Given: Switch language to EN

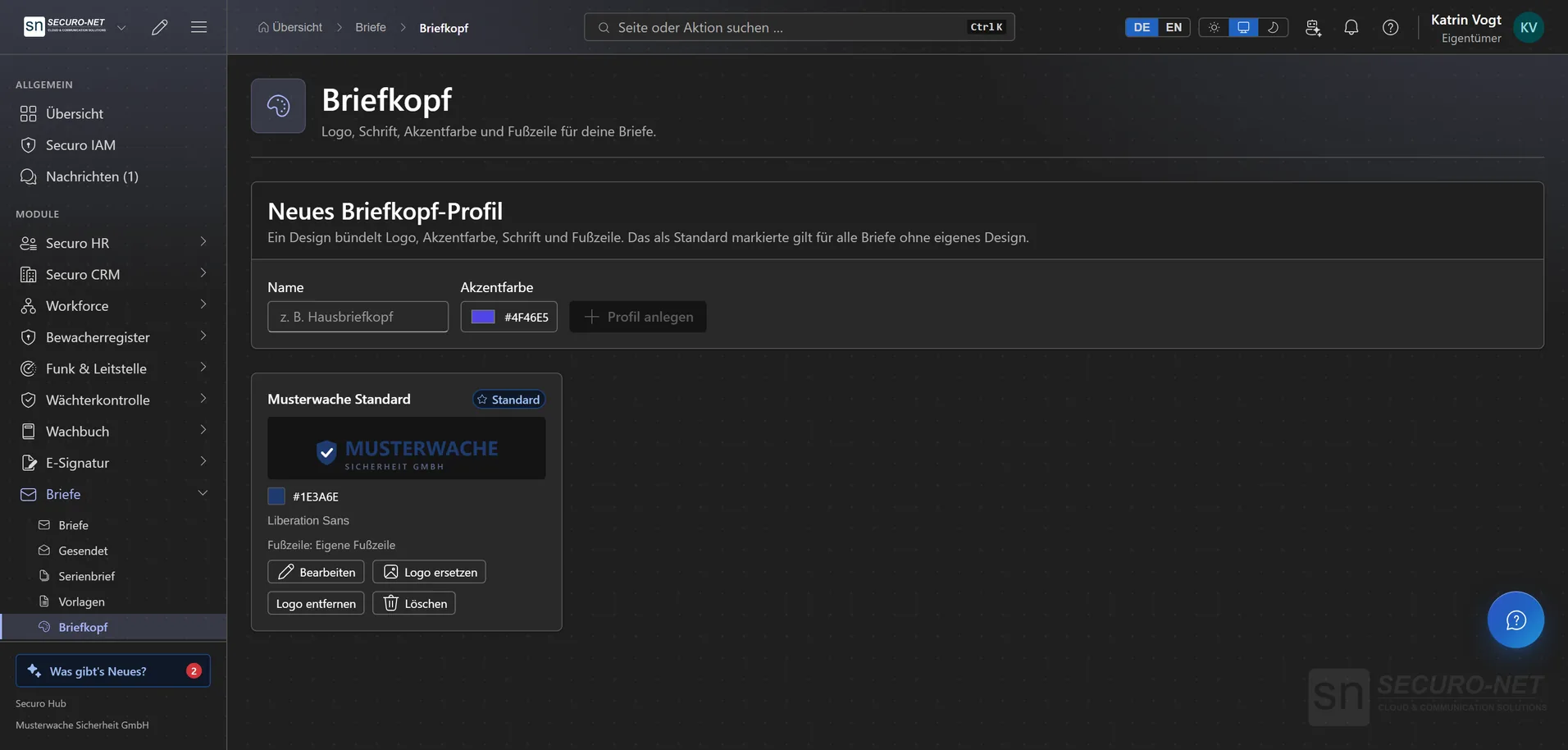Looking at the screenshot, I should [x=1174, y=27].
